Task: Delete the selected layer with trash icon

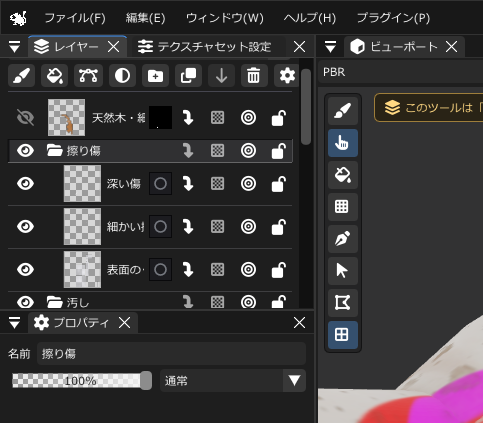Action: tap(254, 76)
